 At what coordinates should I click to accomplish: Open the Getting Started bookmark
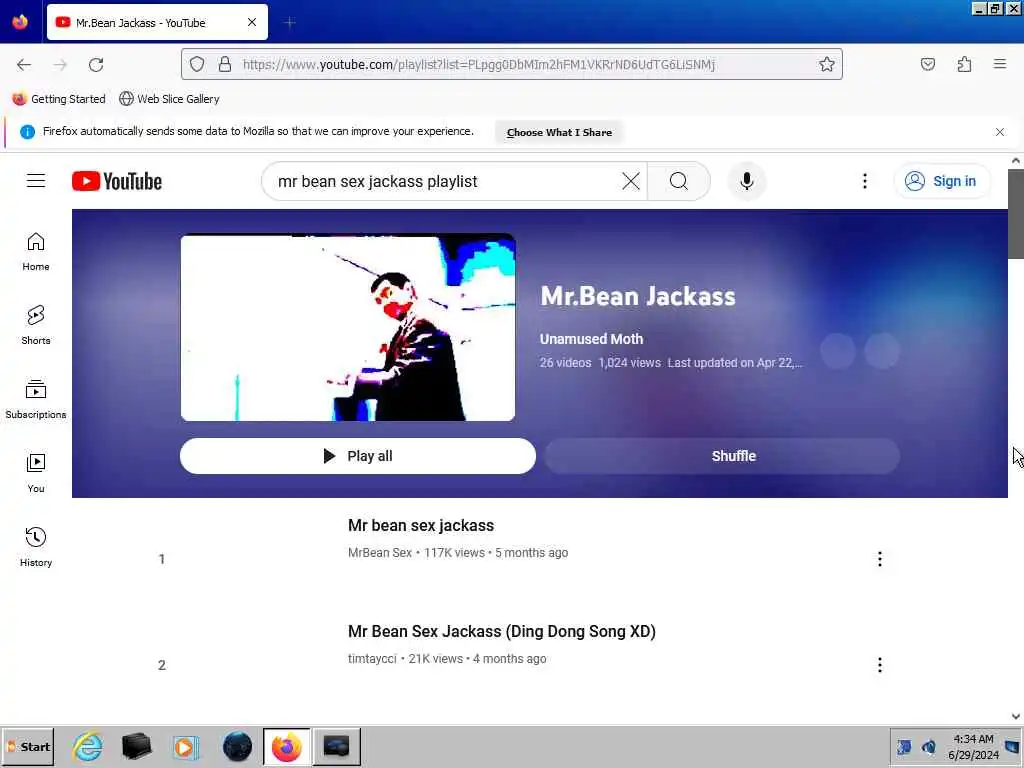tap(59, 99)
